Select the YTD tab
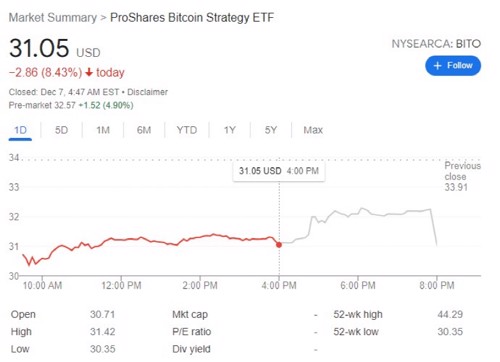Screen dimensions: 500x362 pos(187,130)
